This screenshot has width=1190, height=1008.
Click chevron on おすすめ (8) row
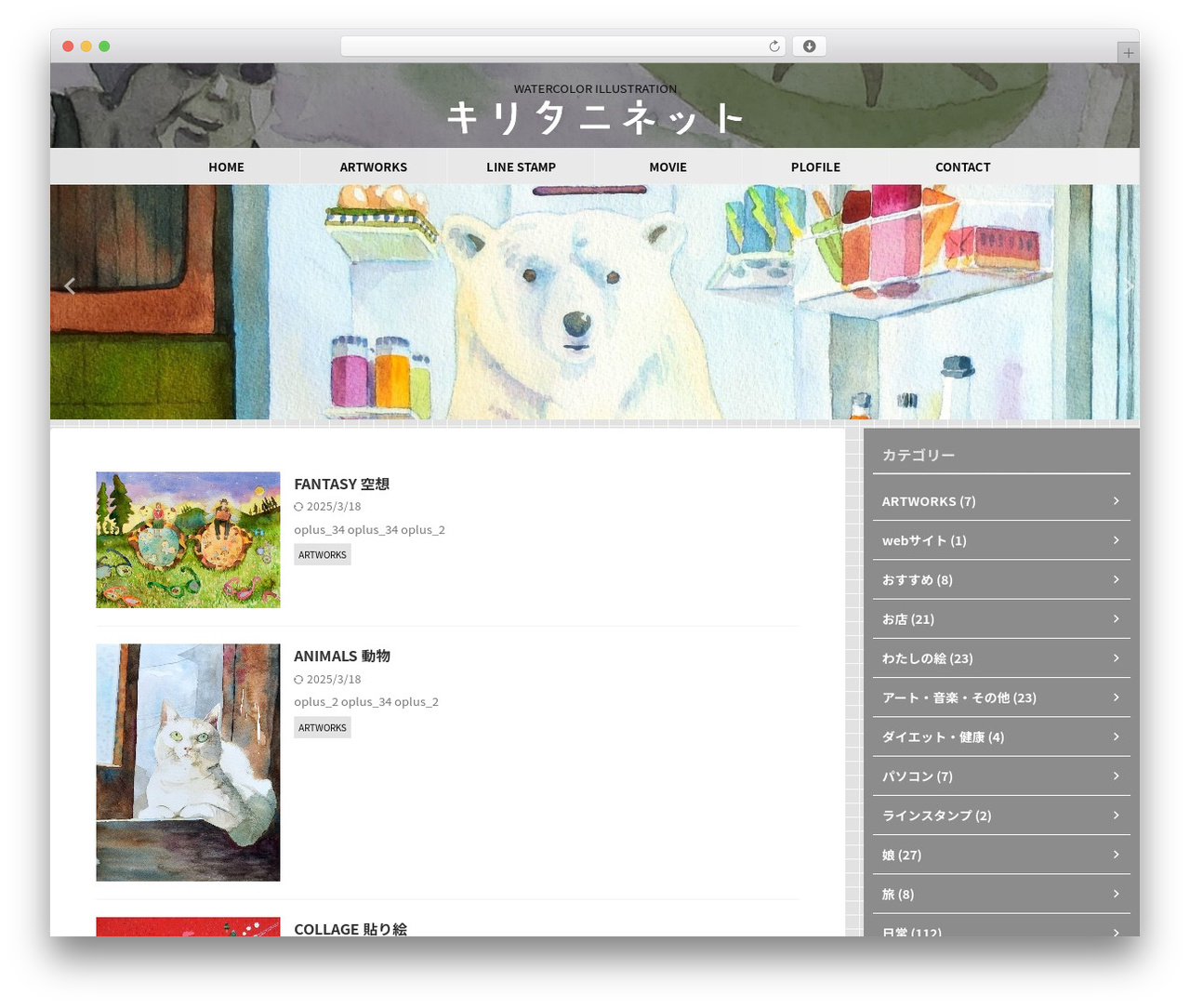click(x=1116, y=579)
